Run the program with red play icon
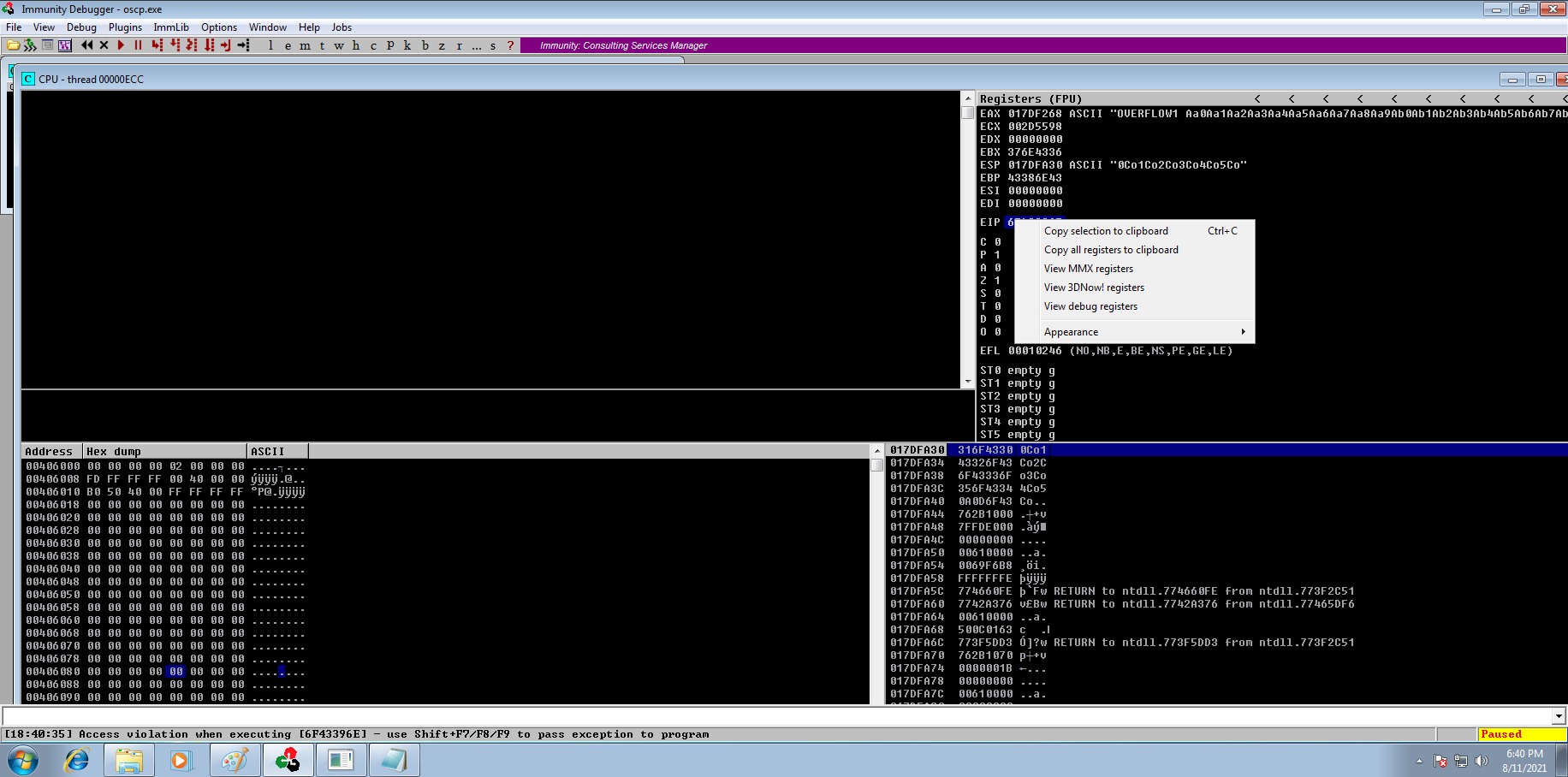Image resolution: width=1568 pixels, height=777 pixels. pyautogui.click(x=121, y=45)
